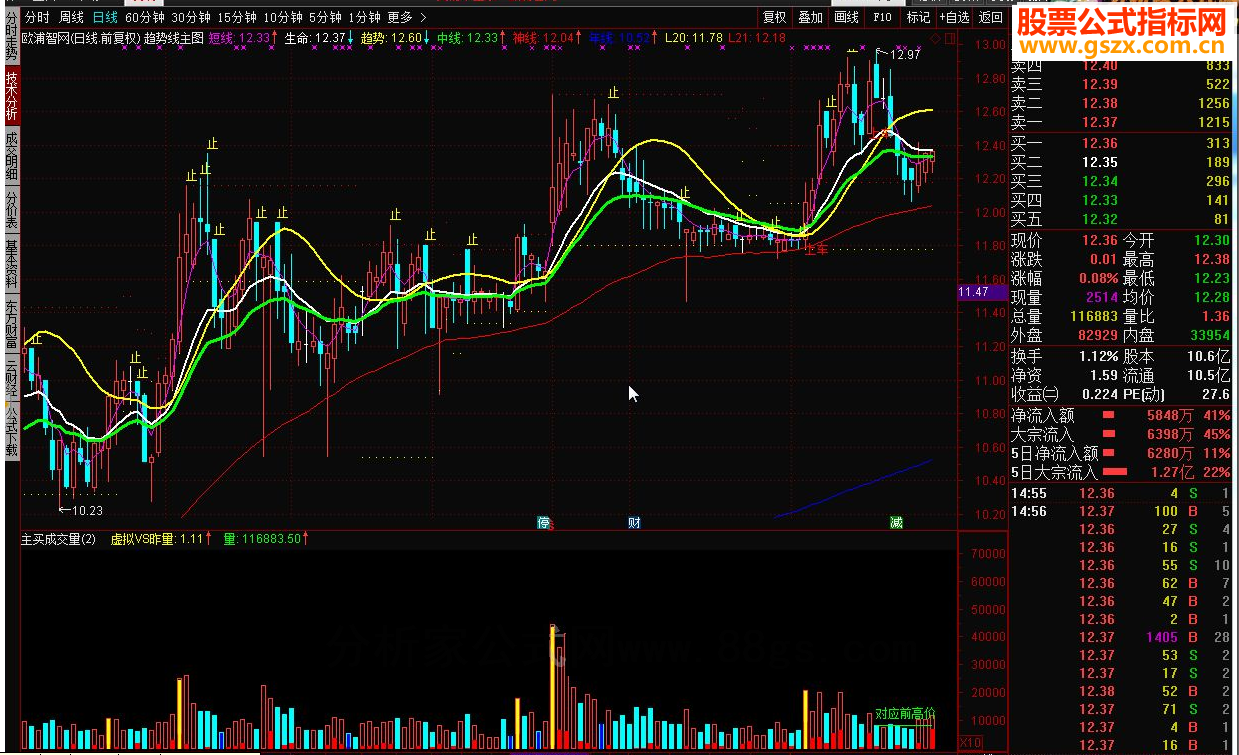
Task: Open the 分价表 sidebar tab
Action: point(11,211)
